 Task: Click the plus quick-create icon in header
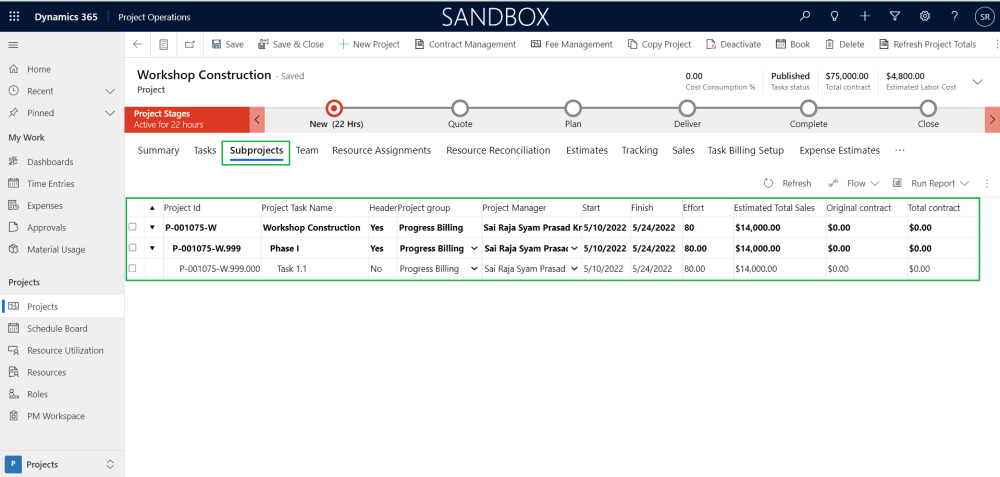(864, 17)
